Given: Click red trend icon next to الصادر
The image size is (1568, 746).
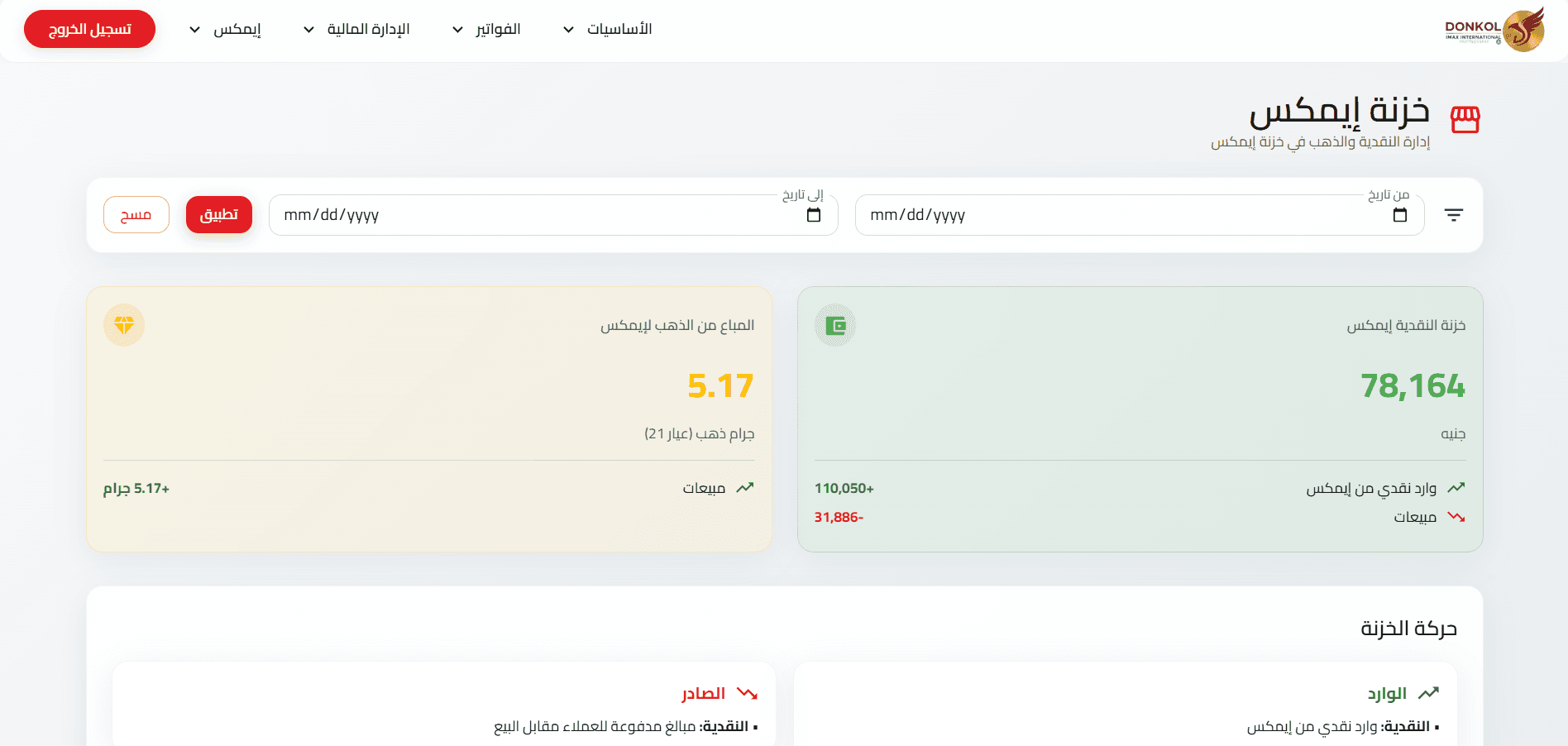Looking at the screenshot, I should click(747, 693).
